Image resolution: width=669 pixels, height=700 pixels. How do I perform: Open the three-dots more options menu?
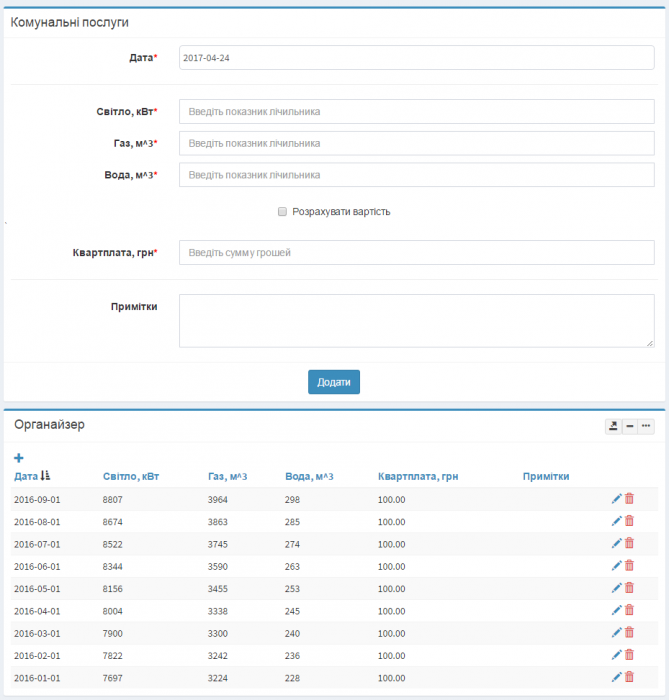[646, 426]
